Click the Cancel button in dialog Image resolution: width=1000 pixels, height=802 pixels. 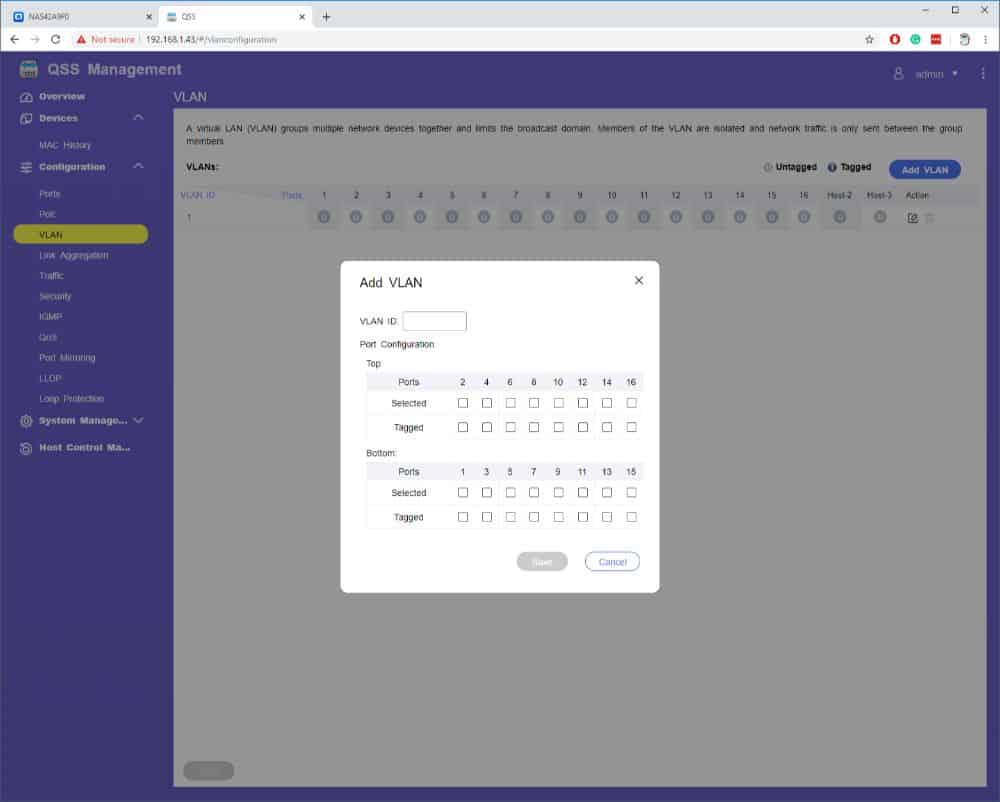[612, 562]
